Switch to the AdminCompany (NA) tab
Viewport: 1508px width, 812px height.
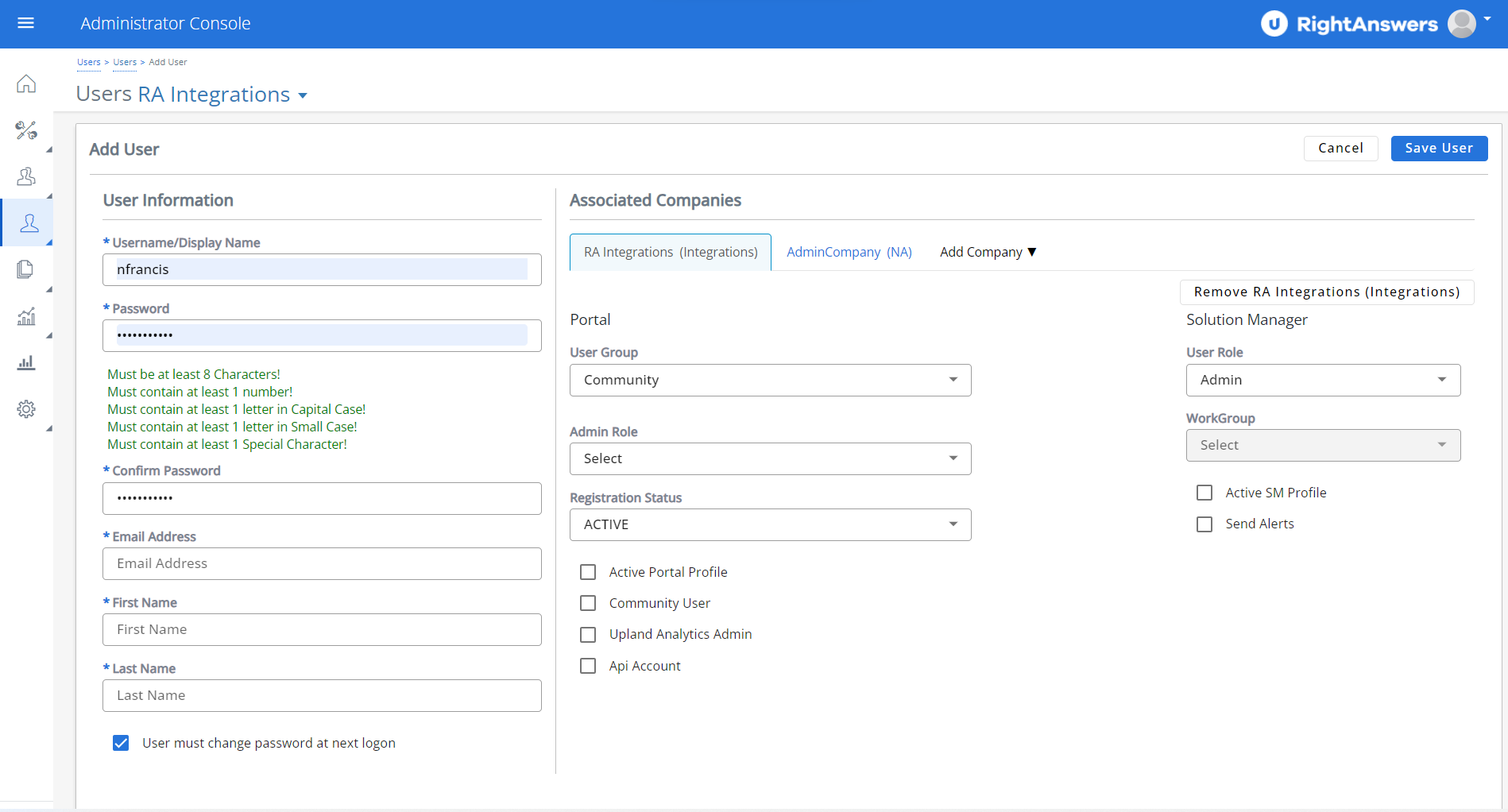(x=849, y=252)
